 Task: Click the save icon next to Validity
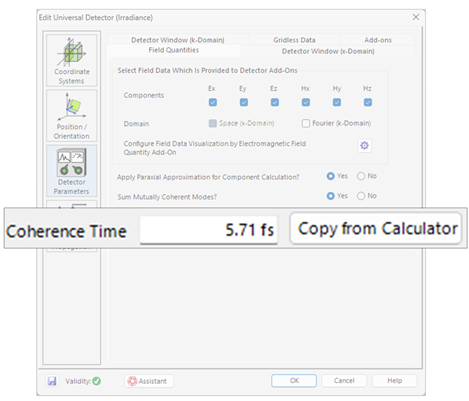point(52,381)
